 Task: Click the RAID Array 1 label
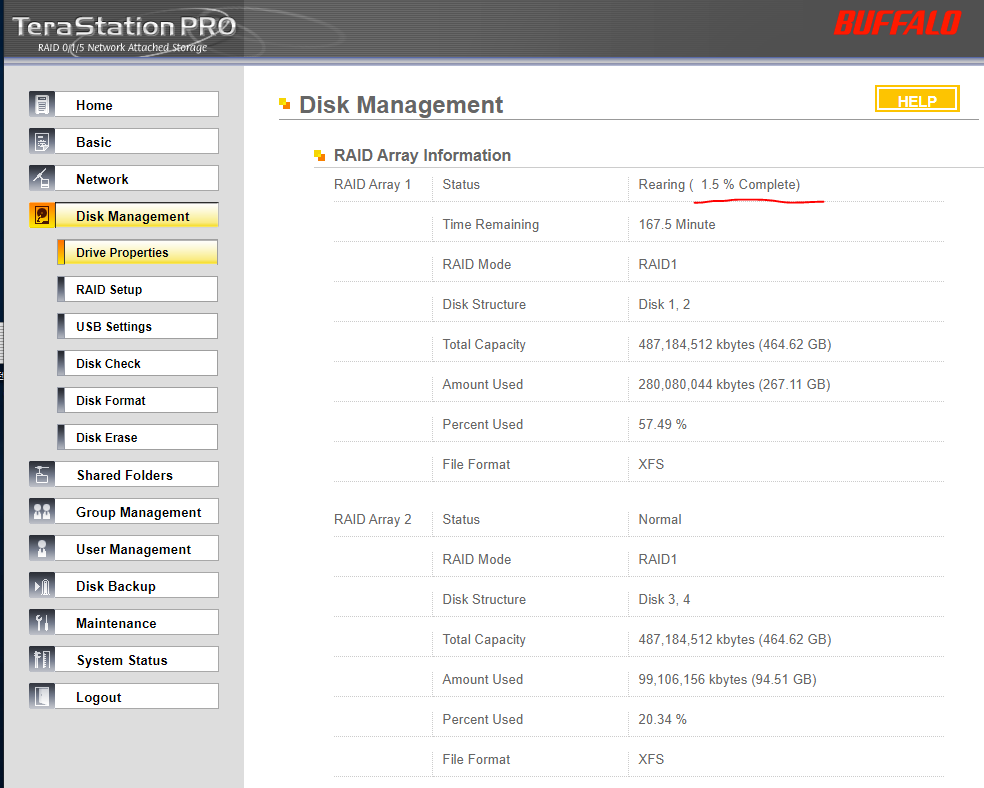[372, 184]
